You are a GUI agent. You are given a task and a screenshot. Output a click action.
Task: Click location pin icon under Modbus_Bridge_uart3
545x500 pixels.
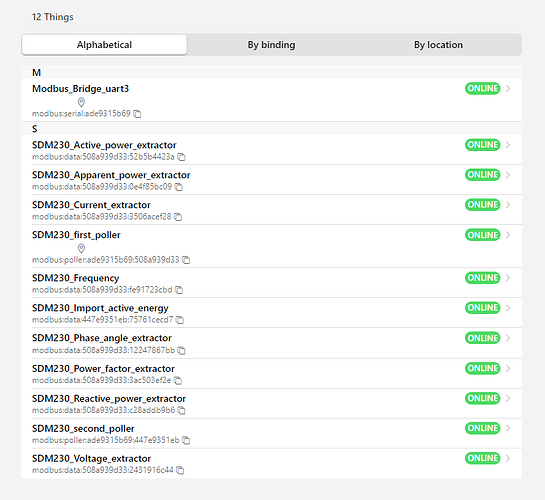pyautogui.click(x=81, y=102)
